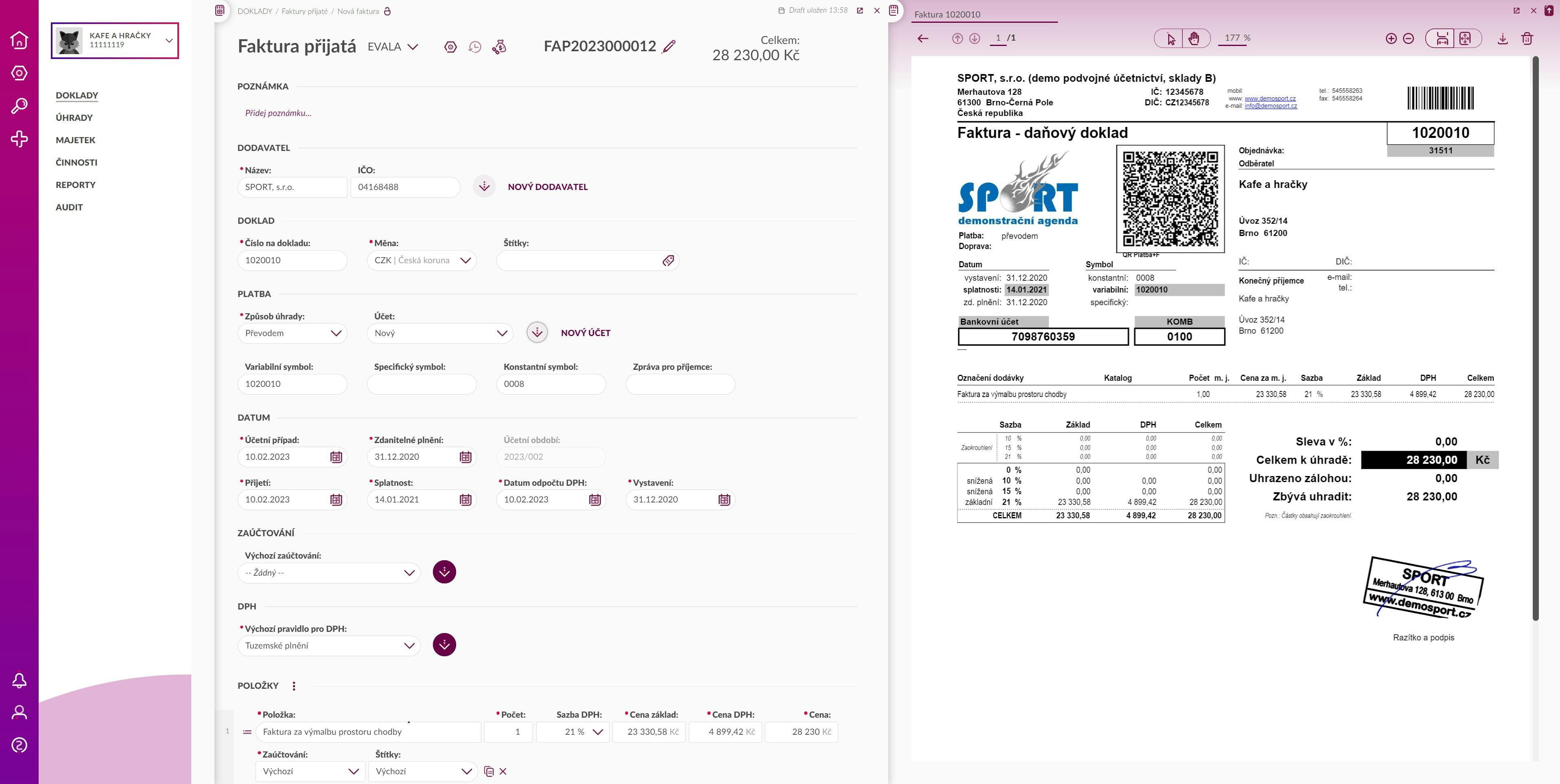This screenshot has height=784, width=1560.
Task: Open the search magnifier in sidebar
Action: (20, 106)
